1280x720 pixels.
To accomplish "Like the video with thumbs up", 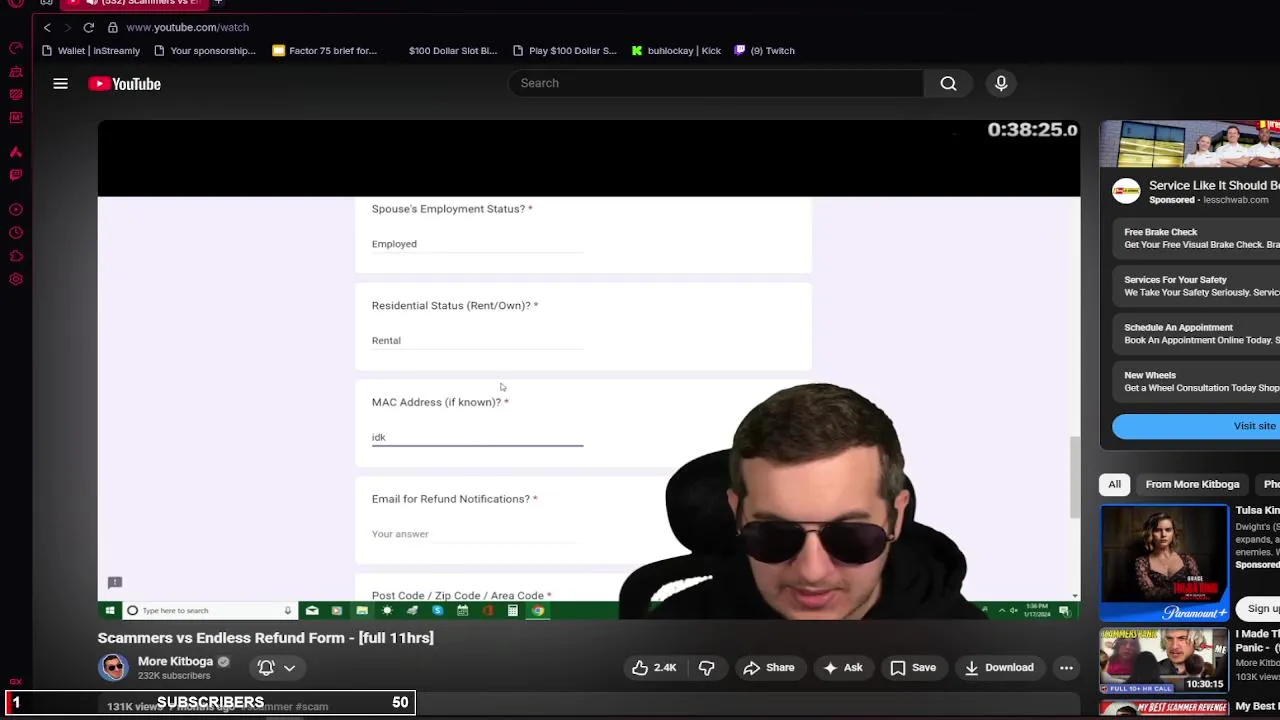I will (x=654, y=667).
